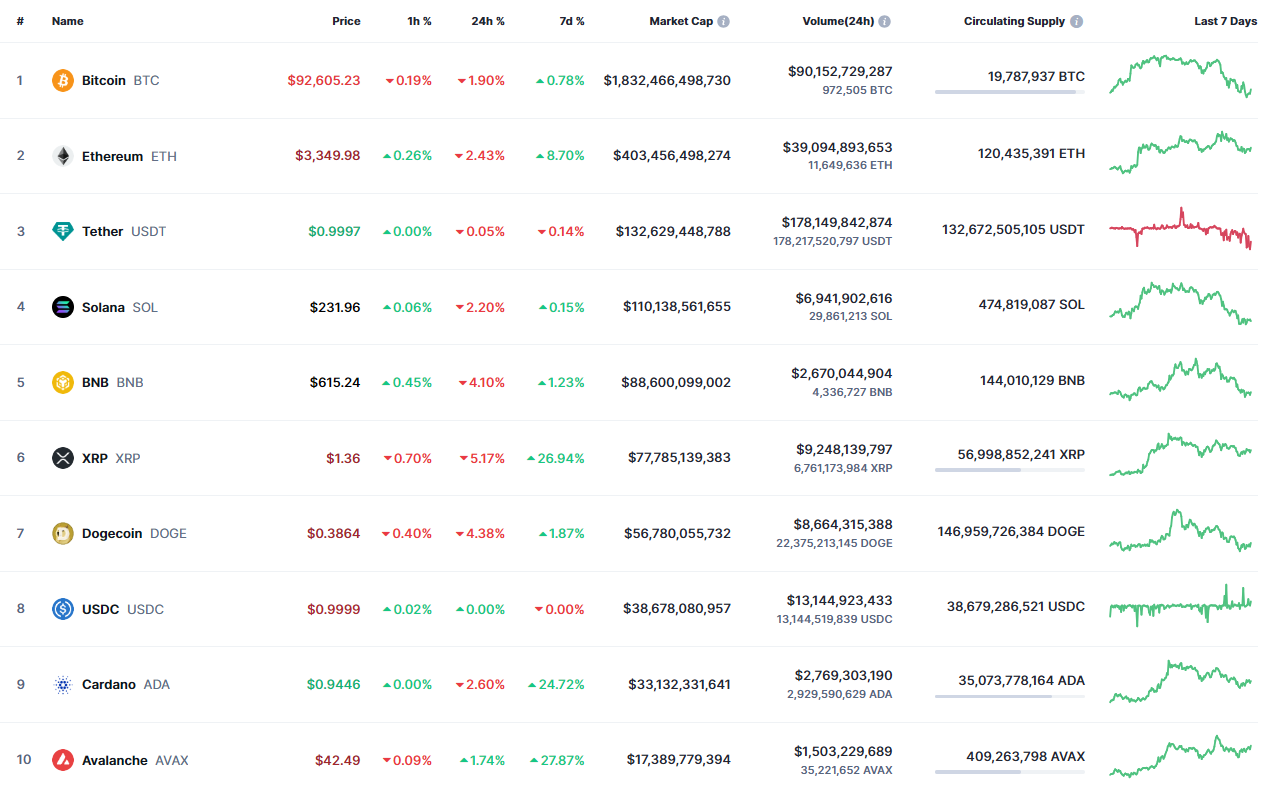The image size is (1269, 797).
Task: Click Bitcoin market cap $1,832,466,498,730
Action: [x=667, y=80]
